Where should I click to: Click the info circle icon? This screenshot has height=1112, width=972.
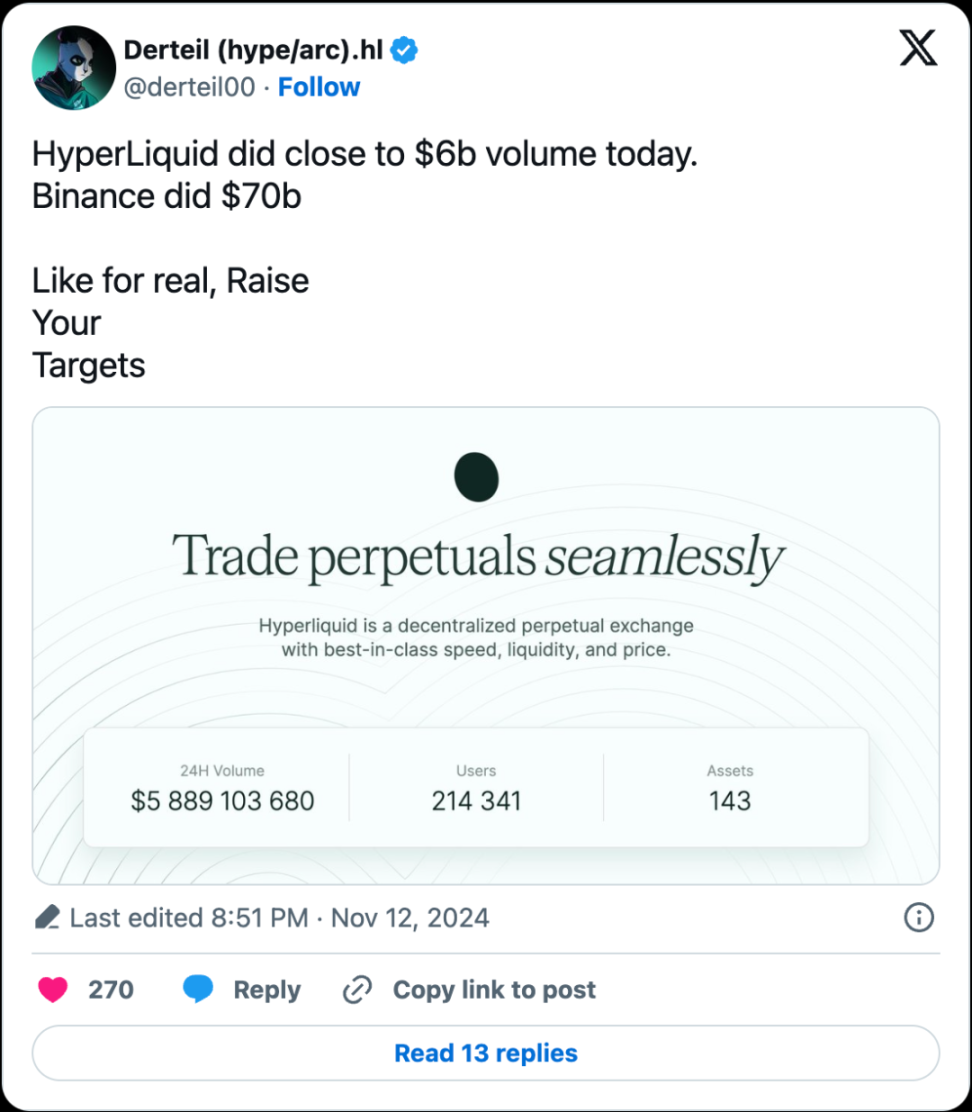pos(918,917)
